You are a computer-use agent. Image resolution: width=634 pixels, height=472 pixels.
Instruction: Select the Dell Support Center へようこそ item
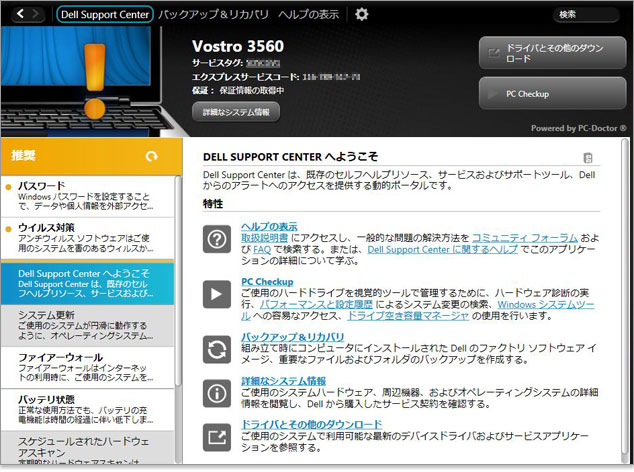pyautogui.click(x=87, y=284)
